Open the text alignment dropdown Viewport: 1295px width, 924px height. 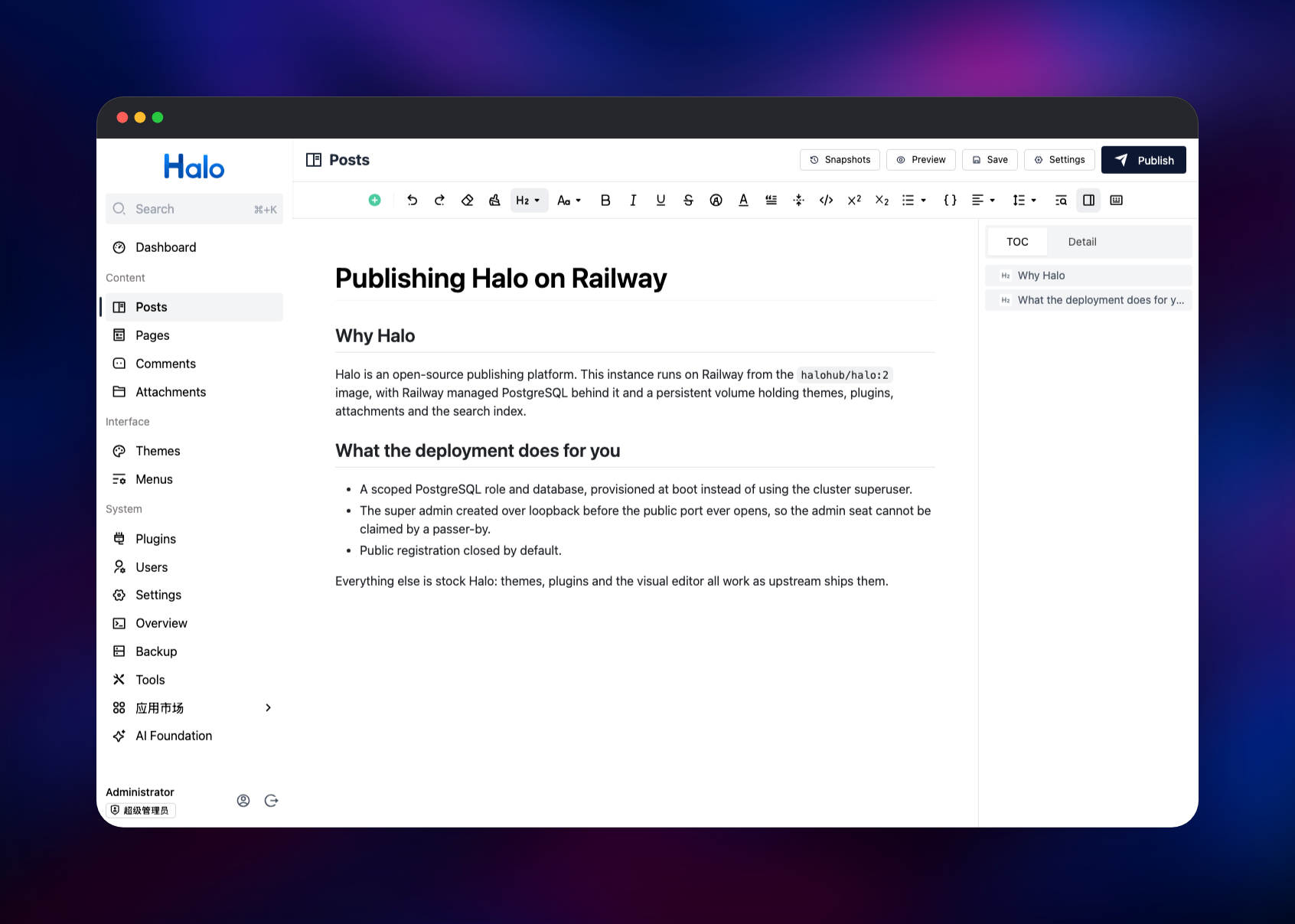click(983, 200)
